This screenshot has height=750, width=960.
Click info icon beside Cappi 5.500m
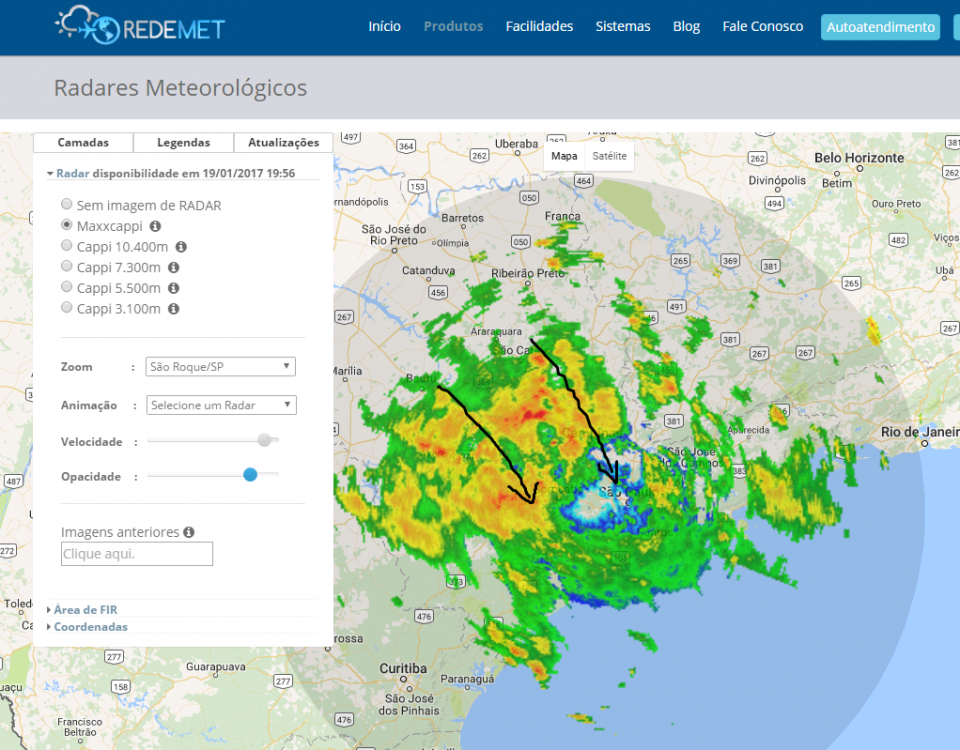coord(173,288)
